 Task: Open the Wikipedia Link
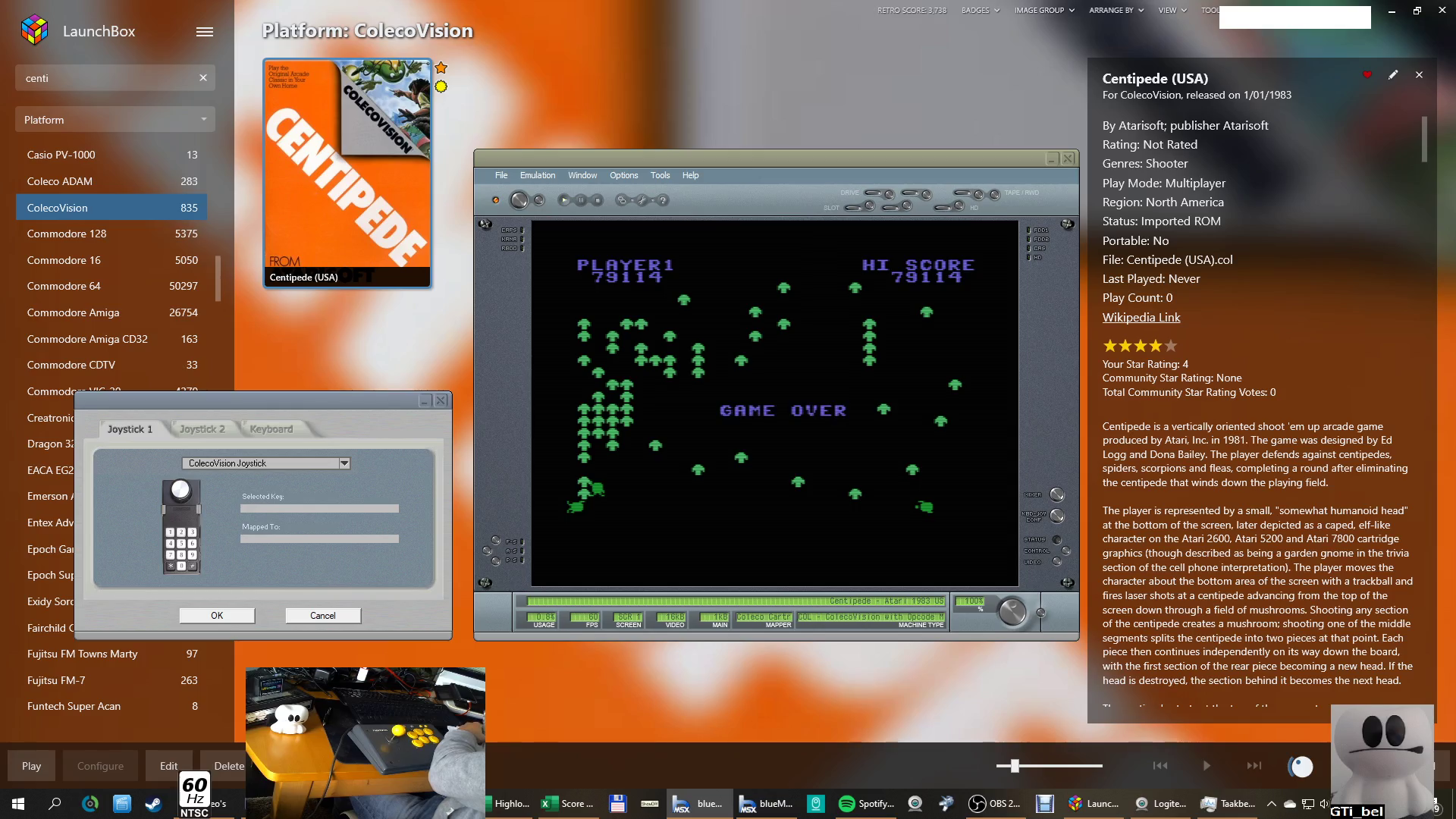coord(1141,318)
